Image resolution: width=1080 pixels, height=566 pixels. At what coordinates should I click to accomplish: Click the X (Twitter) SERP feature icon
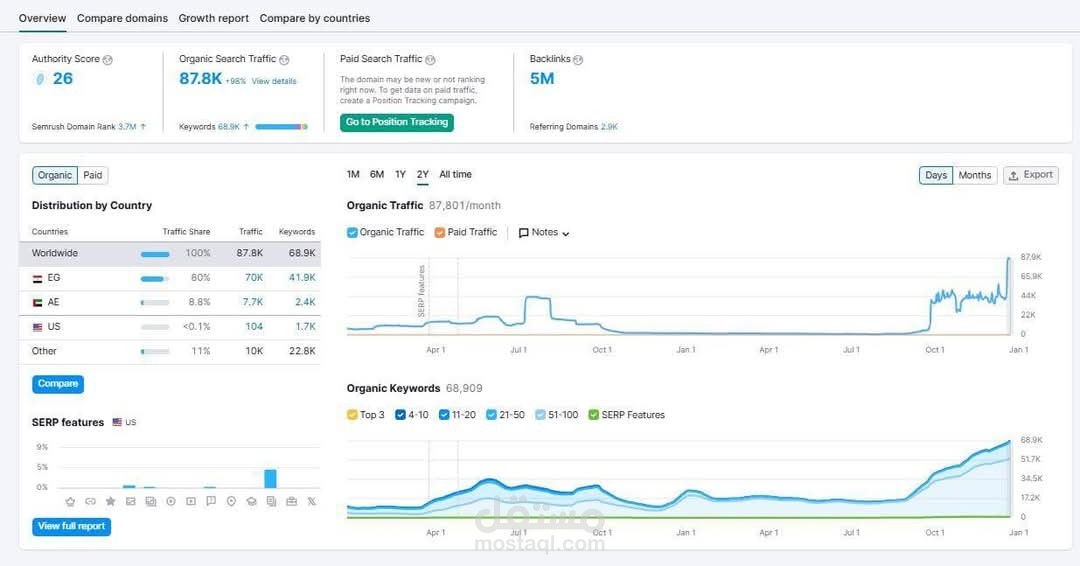[x=312, y=501]
